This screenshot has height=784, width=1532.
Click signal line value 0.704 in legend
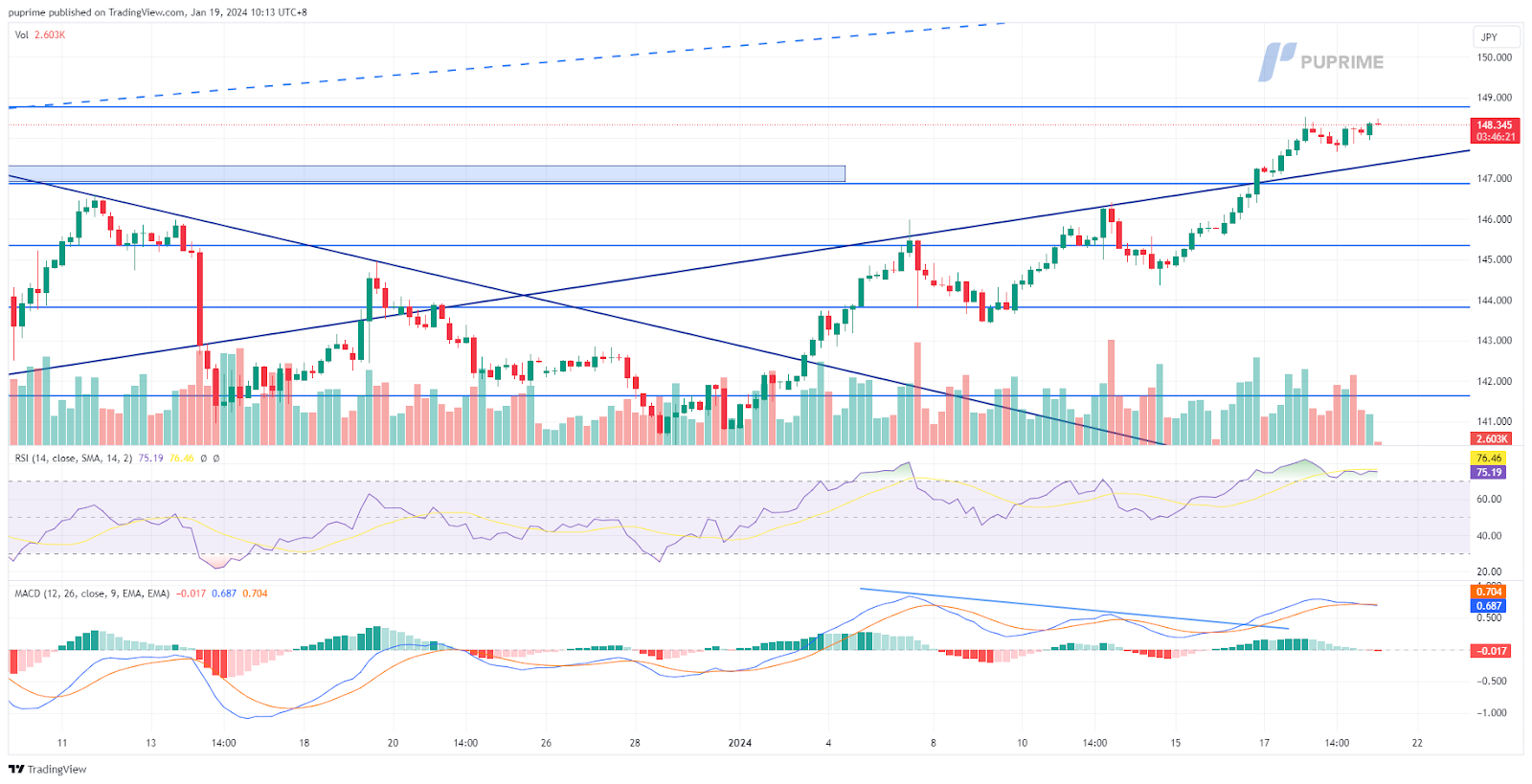255,594
